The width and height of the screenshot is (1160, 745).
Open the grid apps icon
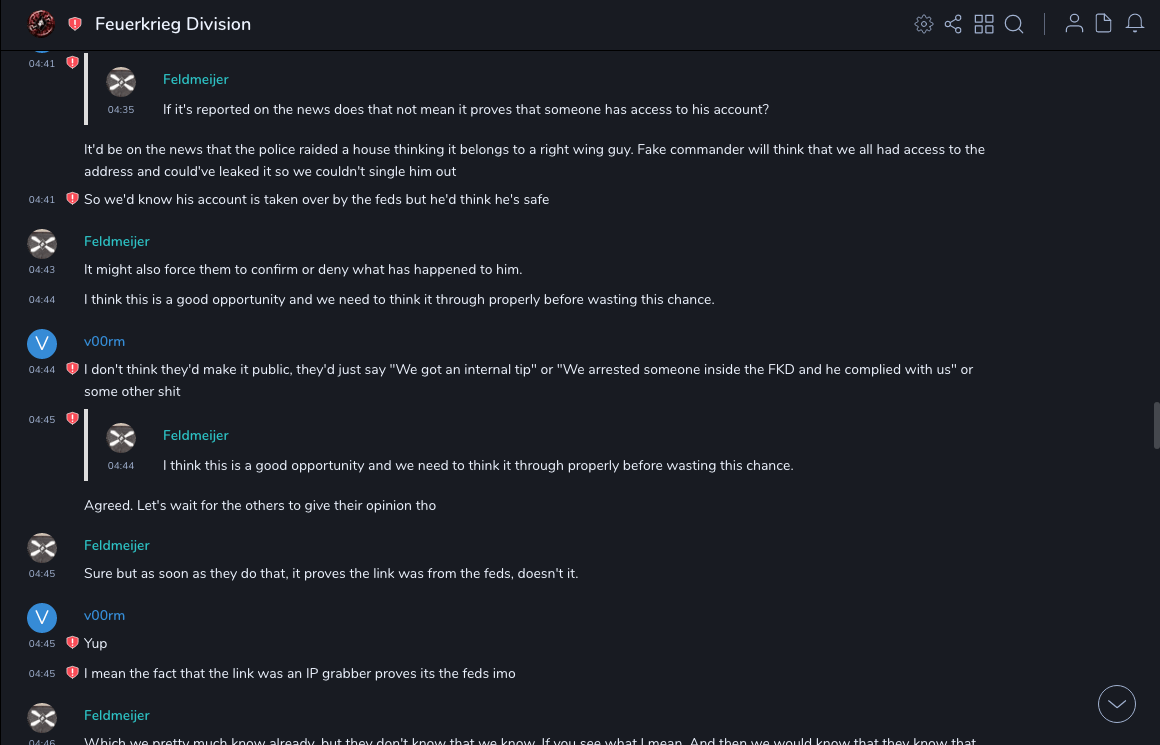click(984, 24)
